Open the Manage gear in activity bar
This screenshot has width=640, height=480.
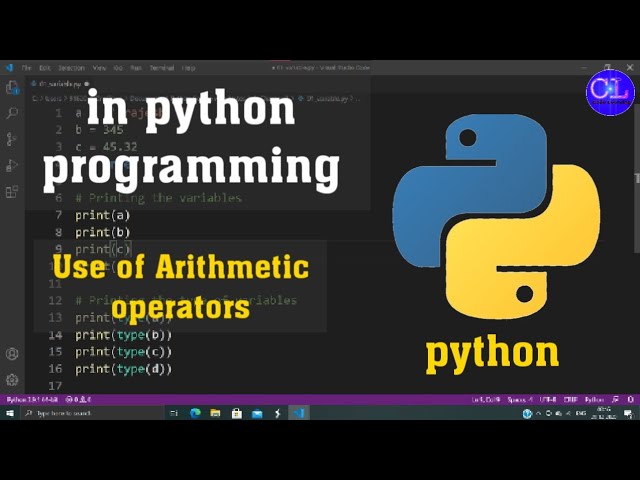[x=12, y=380]
